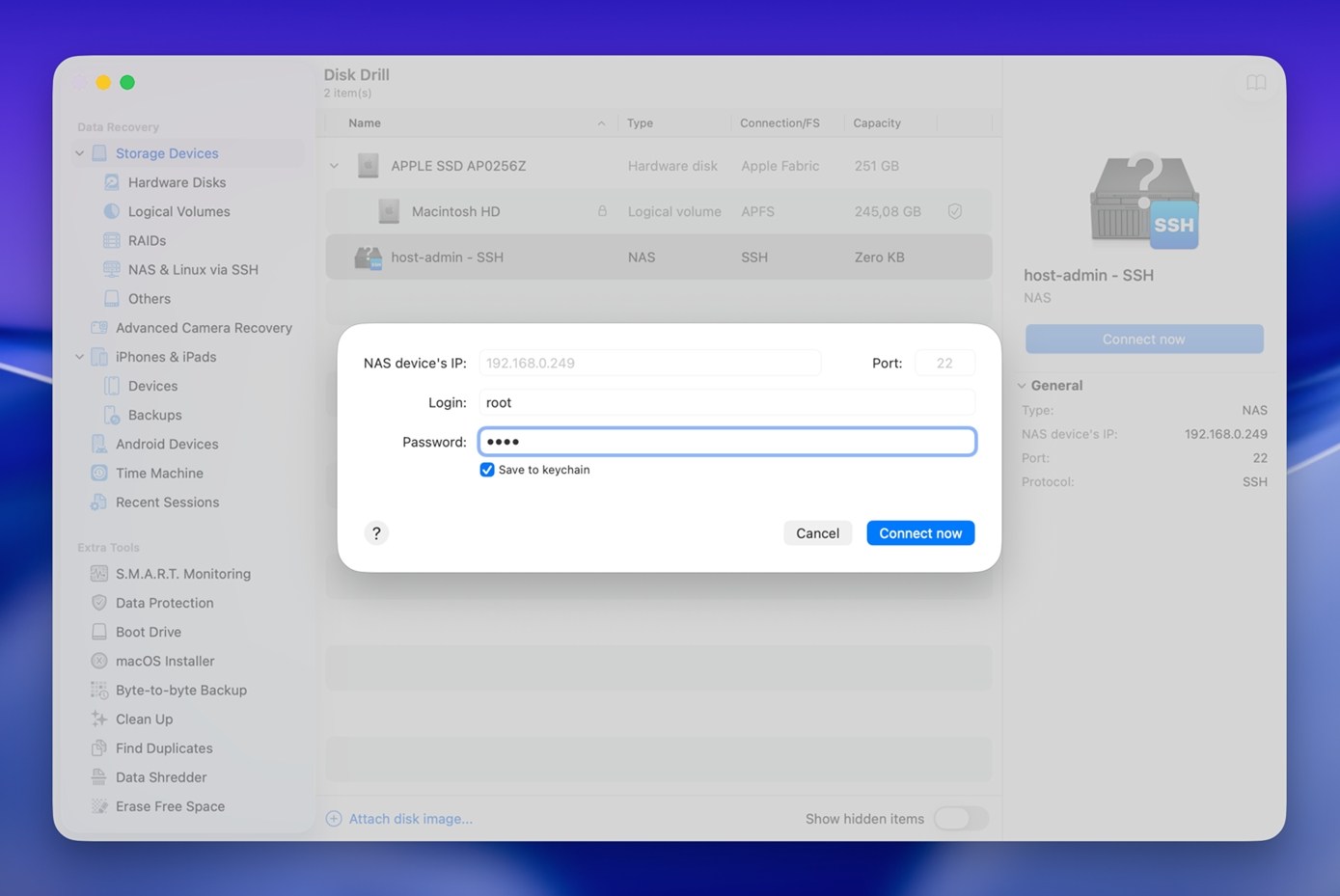
Task: Click the Attach disk image link
Action: (411, 818)
